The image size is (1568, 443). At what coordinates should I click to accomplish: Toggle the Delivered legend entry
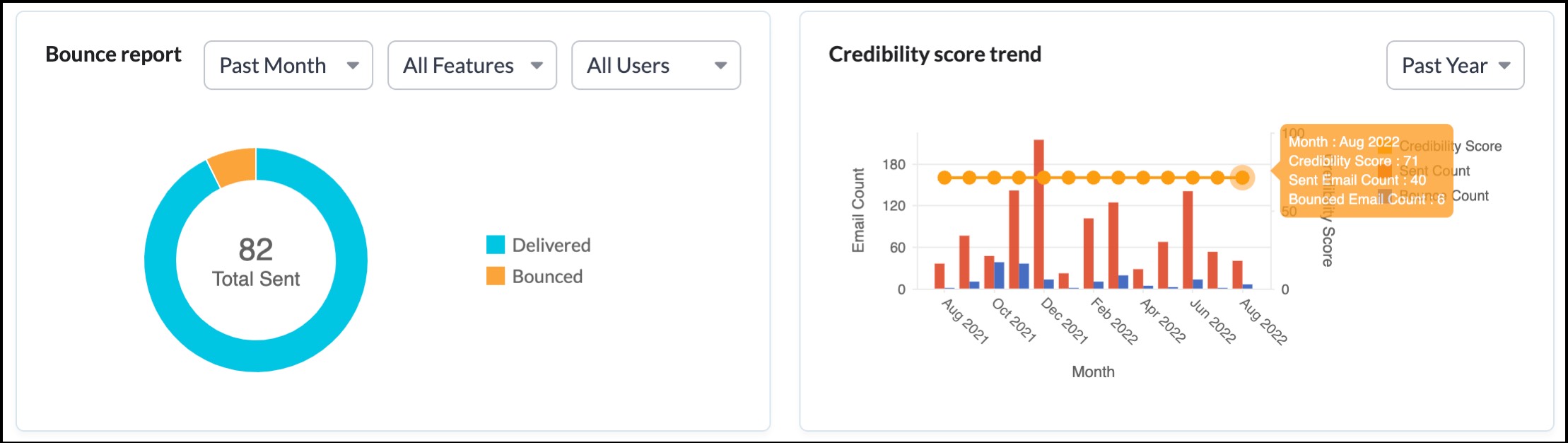coord(551,245)
